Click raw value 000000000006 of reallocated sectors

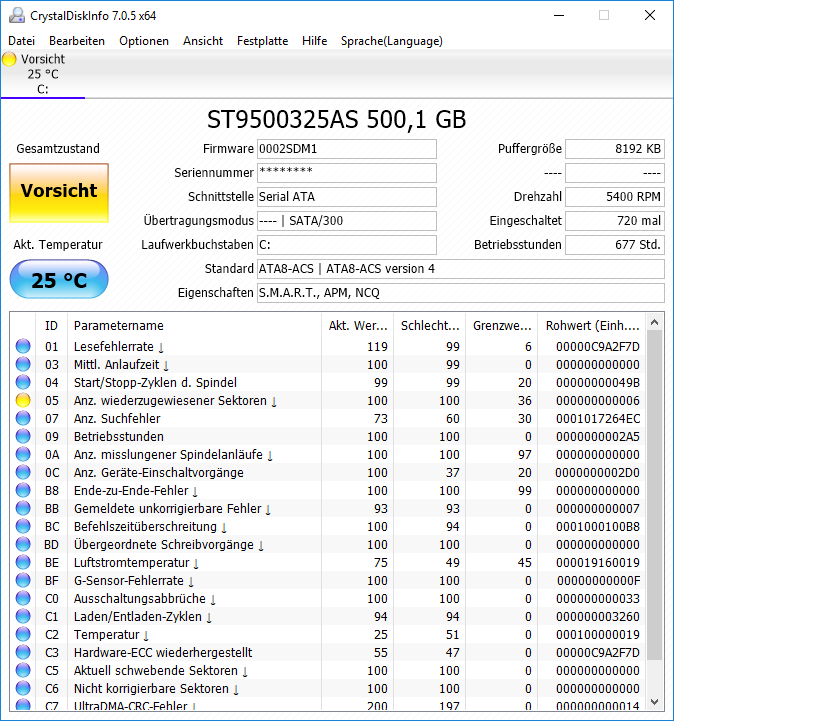(598, 401)
